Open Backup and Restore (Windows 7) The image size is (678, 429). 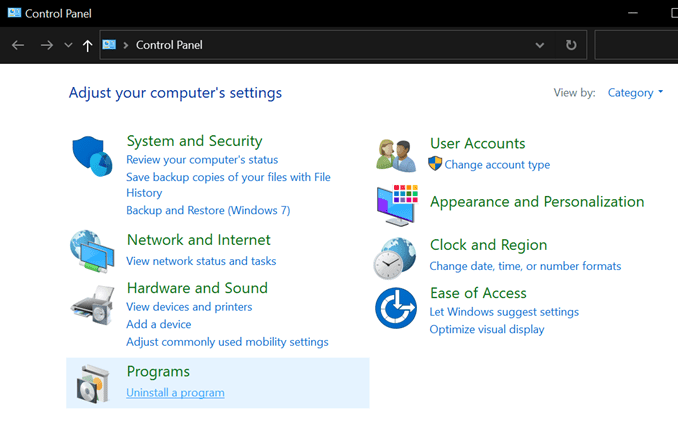208,210
